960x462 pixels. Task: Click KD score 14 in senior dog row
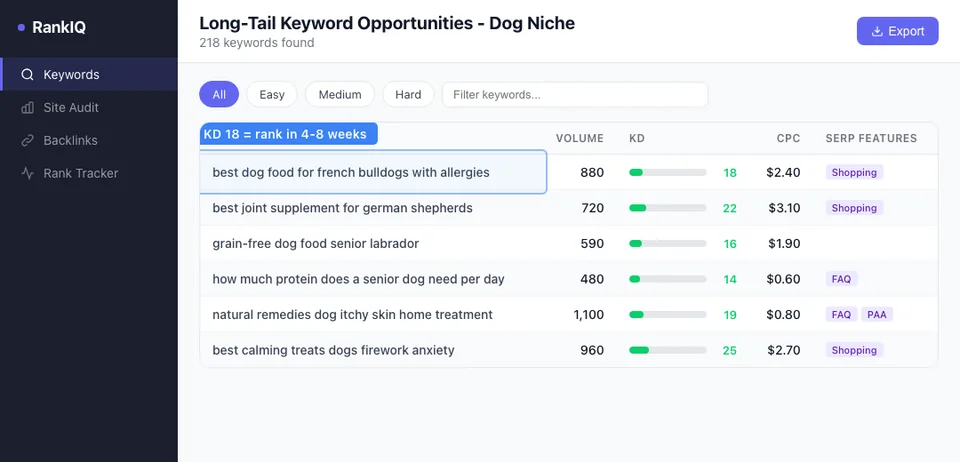tap(730, 279)
